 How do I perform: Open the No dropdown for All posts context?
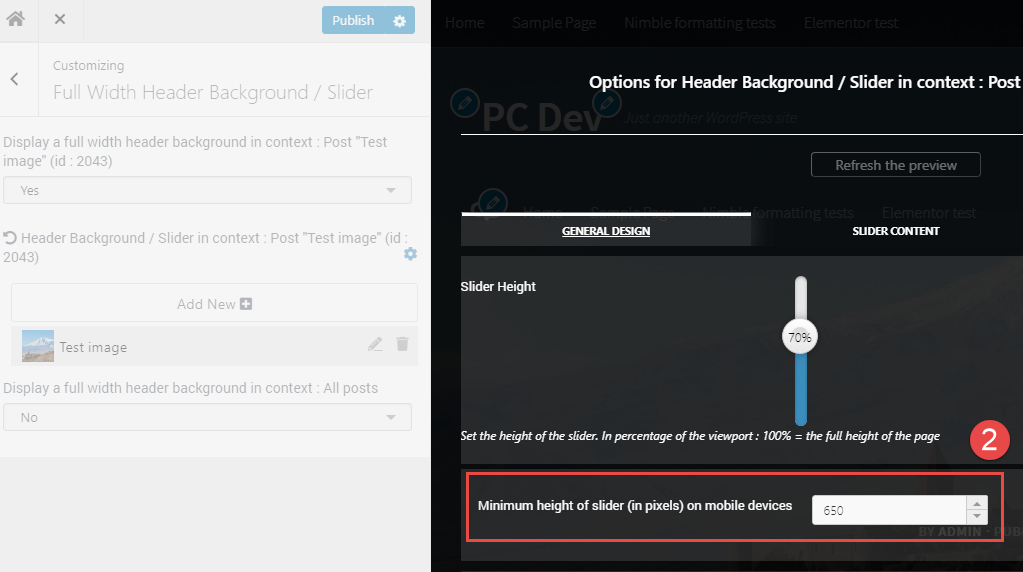(x=207, y=417)
